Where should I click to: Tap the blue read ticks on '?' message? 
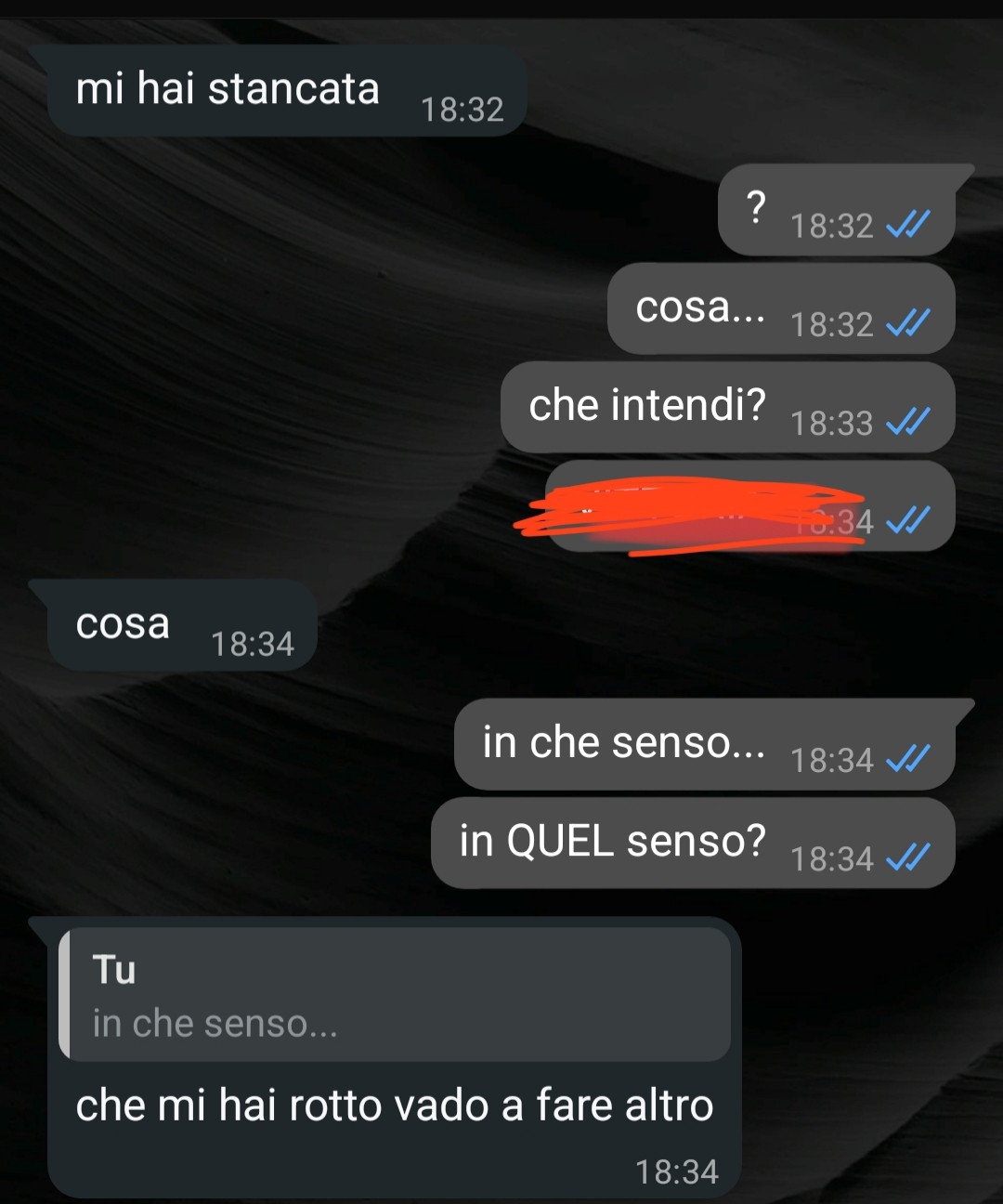(907, 224)
